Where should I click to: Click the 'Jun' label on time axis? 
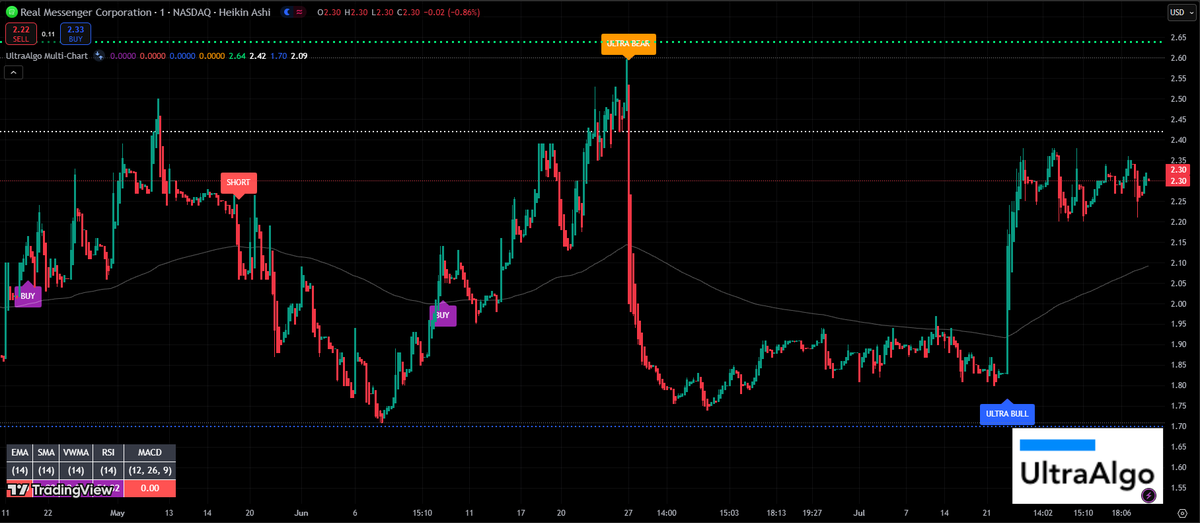(302, 512)
